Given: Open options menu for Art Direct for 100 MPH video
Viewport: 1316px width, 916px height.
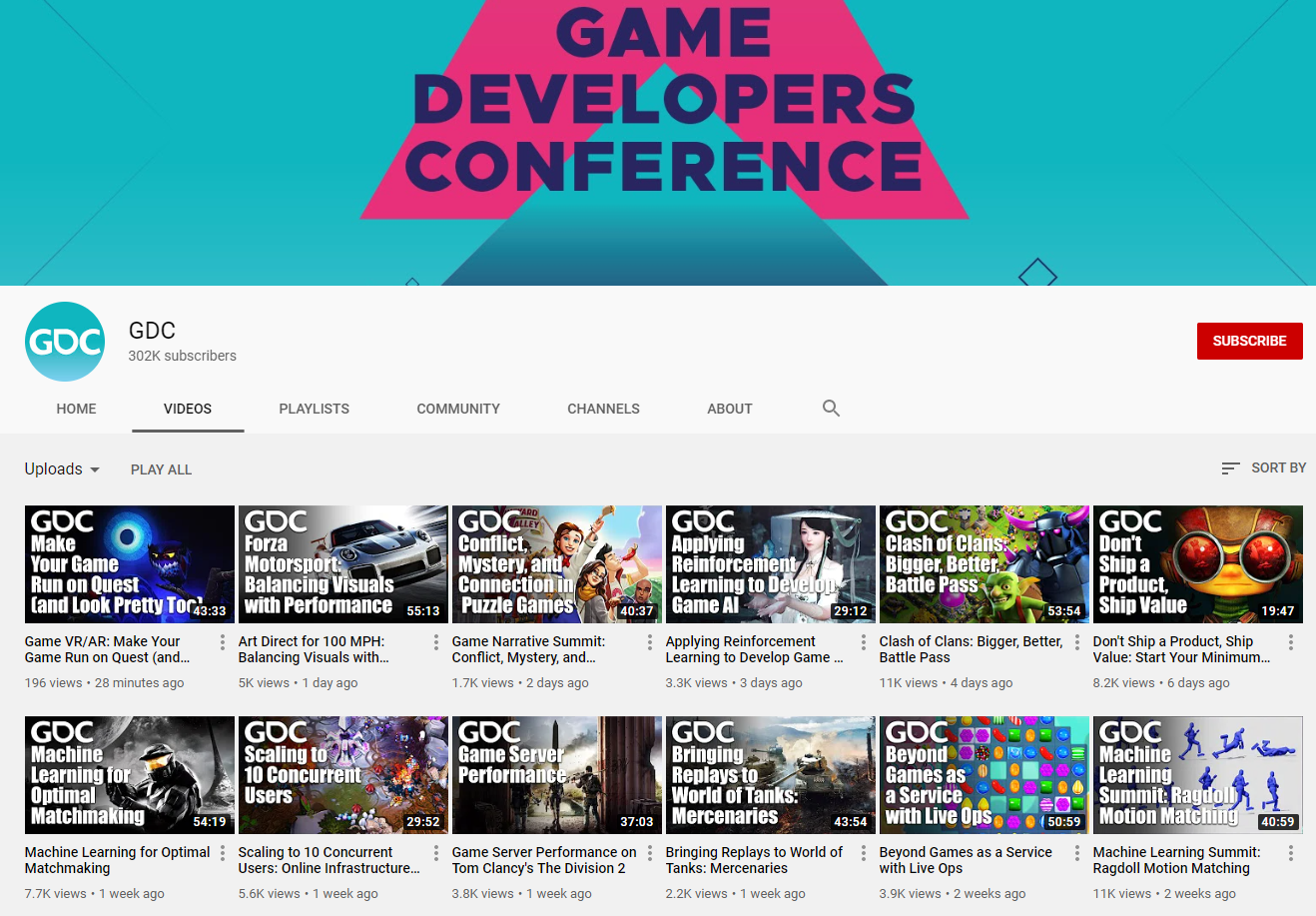Looking at the screenshot, I should (436, 642).
